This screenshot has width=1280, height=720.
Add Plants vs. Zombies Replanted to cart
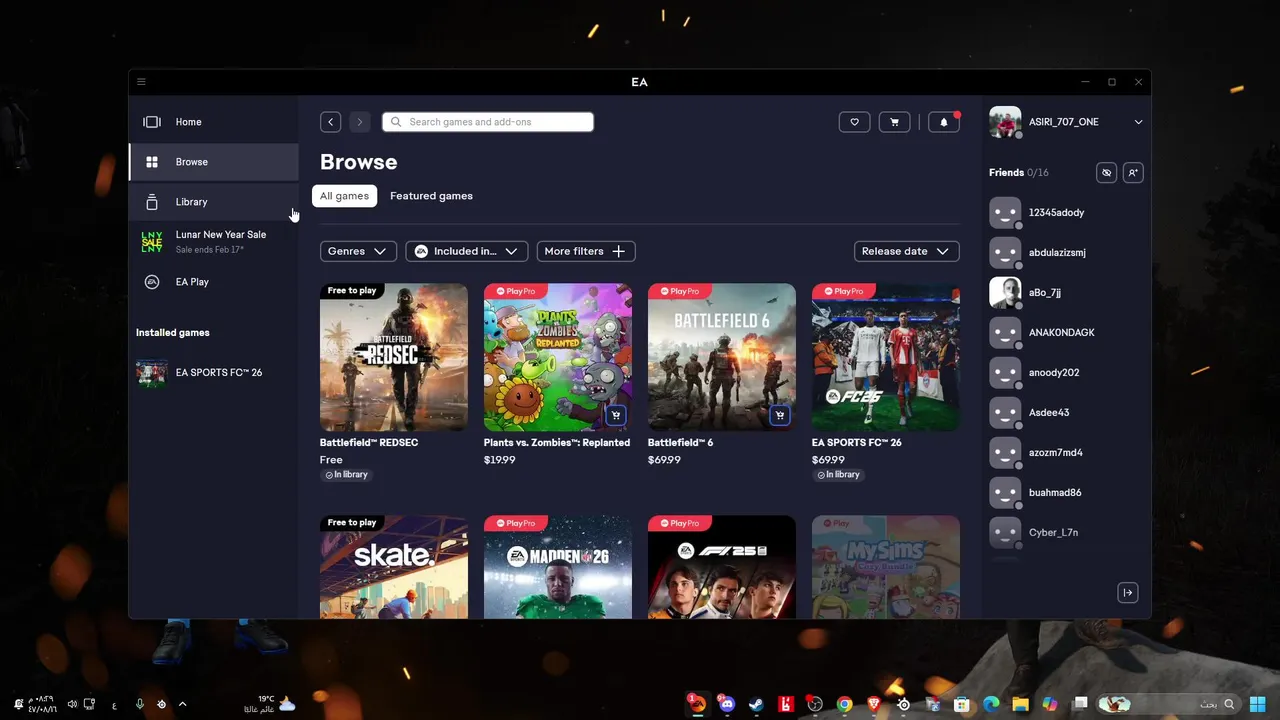[616, 415]
